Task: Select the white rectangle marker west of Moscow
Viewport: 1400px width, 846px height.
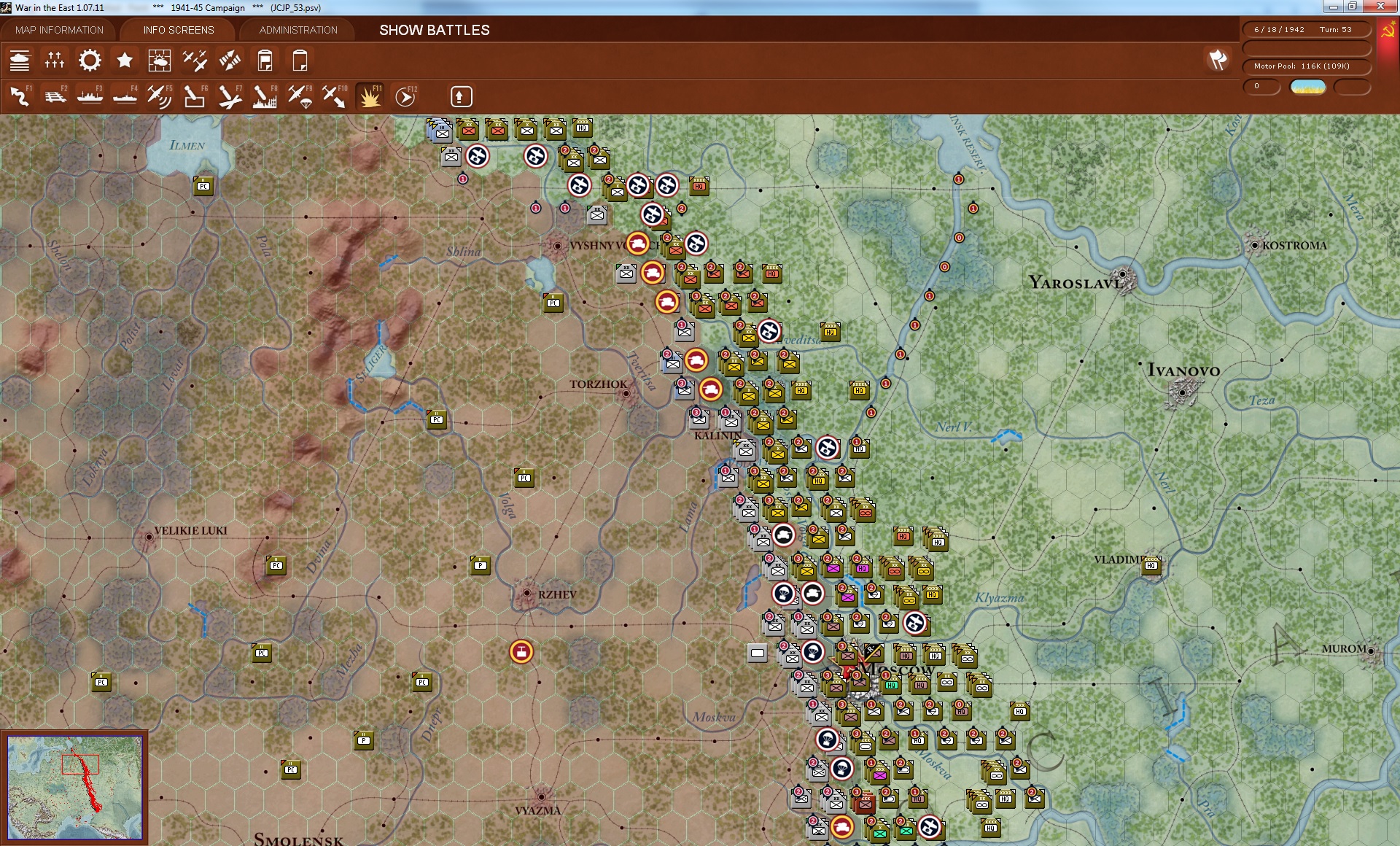Action: (758, 653)
